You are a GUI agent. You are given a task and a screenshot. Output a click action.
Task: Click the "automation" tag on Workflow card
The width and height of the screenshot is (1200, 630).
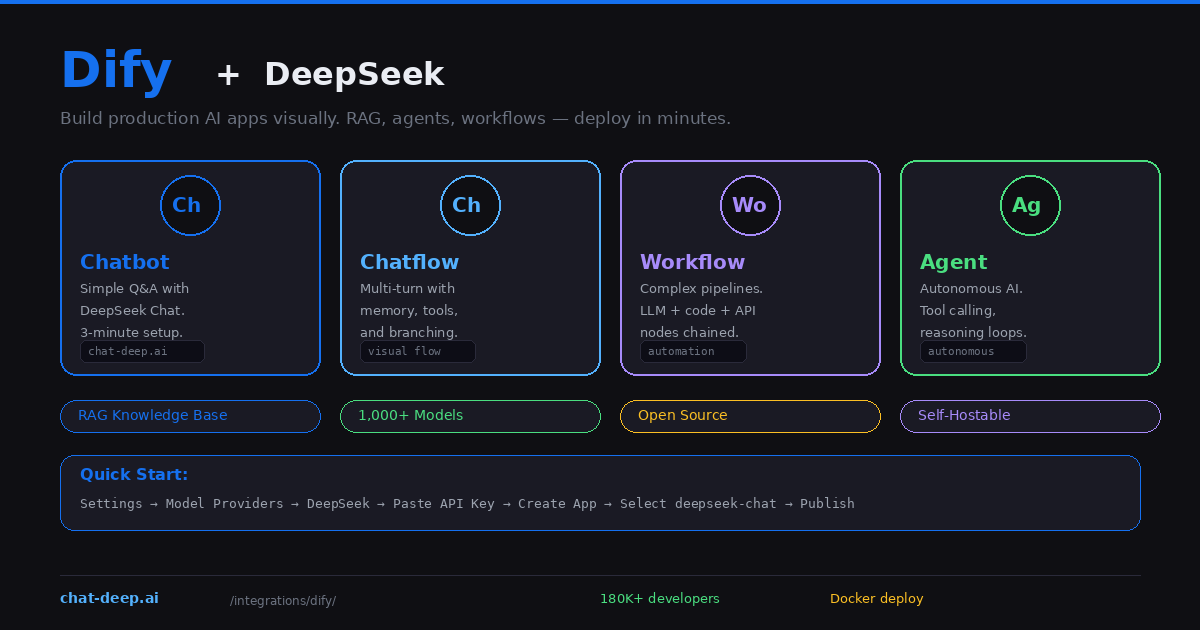point(693,351)
